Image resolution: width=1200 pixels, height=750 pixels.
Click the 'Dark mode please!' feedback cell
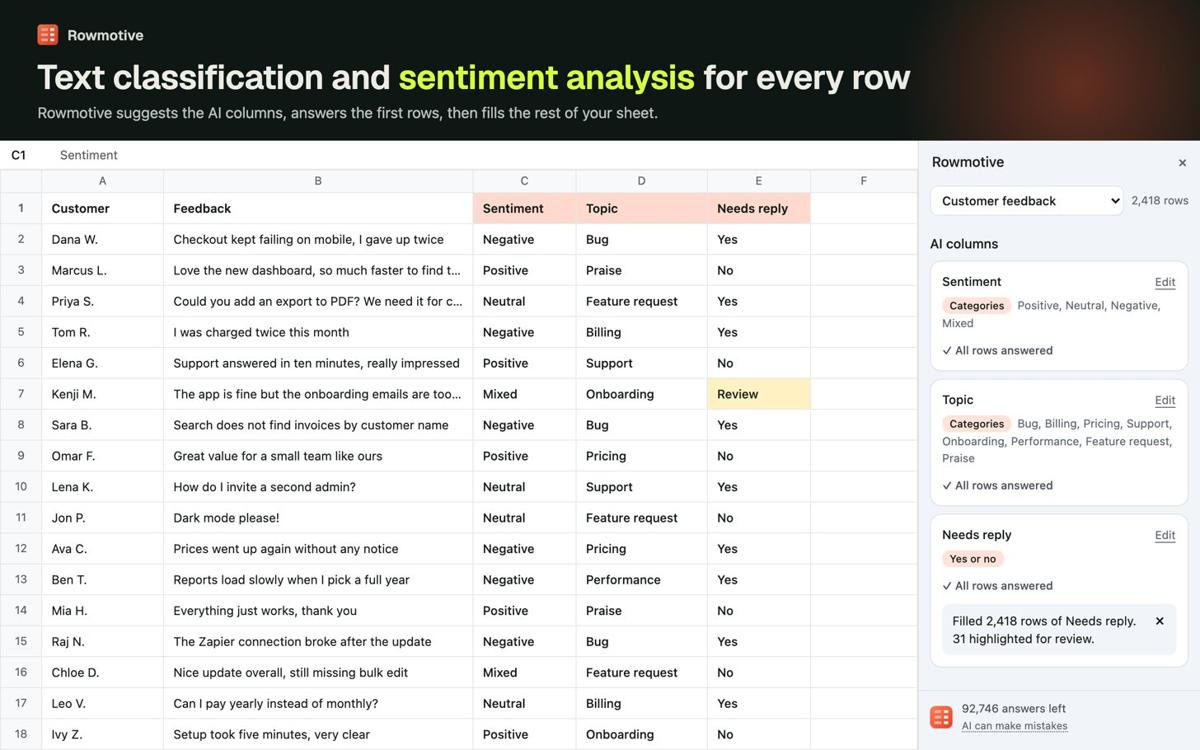[x=318, y=518]
